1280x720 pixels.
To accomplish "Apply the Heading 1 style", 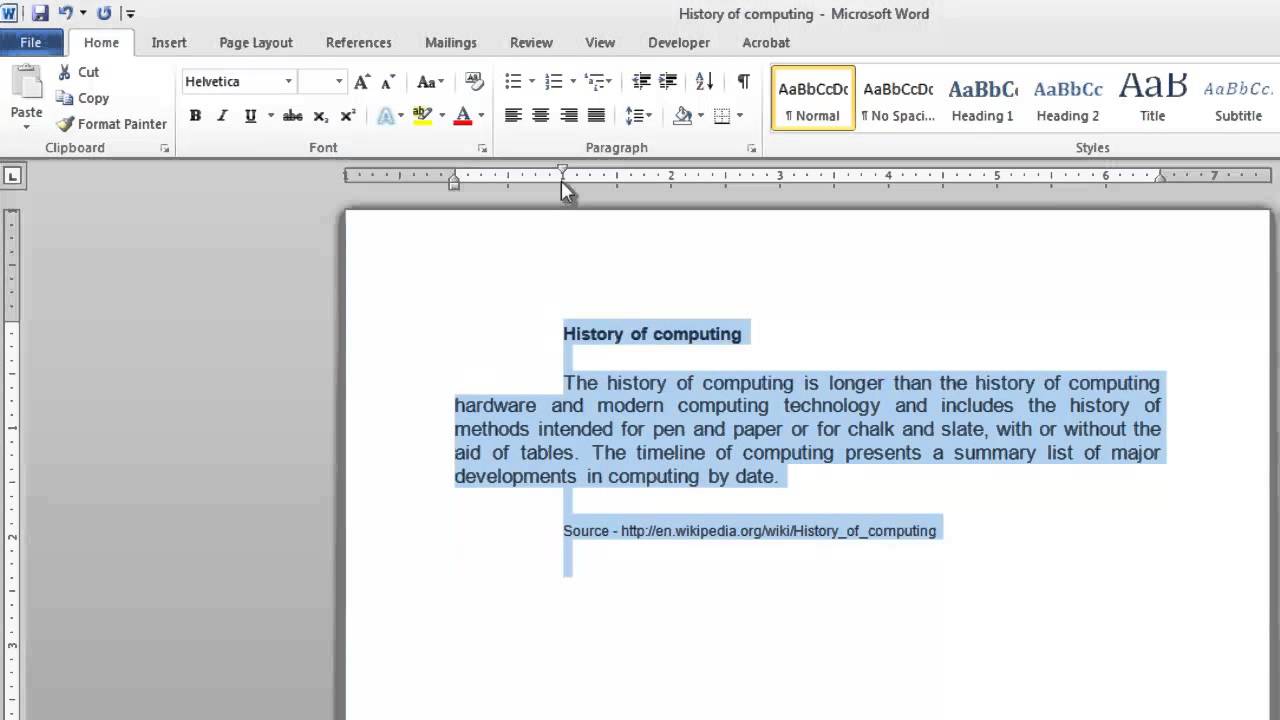I will point(982,100).
